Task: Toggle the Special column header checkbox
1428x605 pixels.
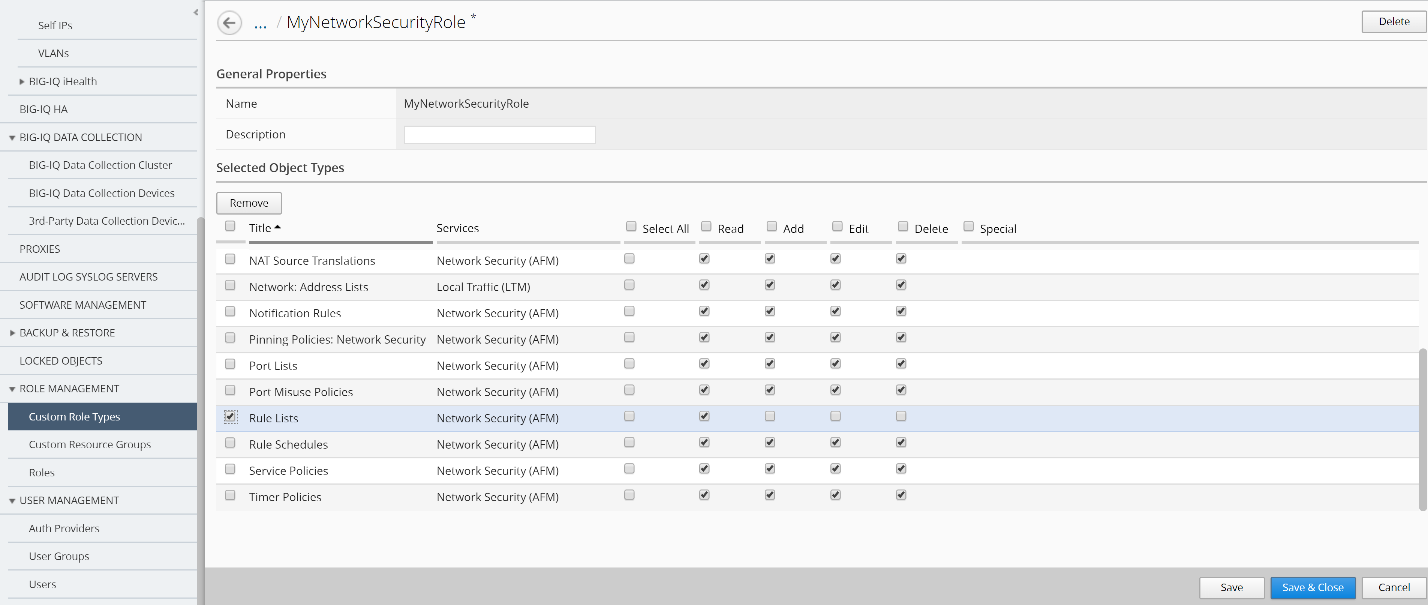Action: click(x=968, y=227)
